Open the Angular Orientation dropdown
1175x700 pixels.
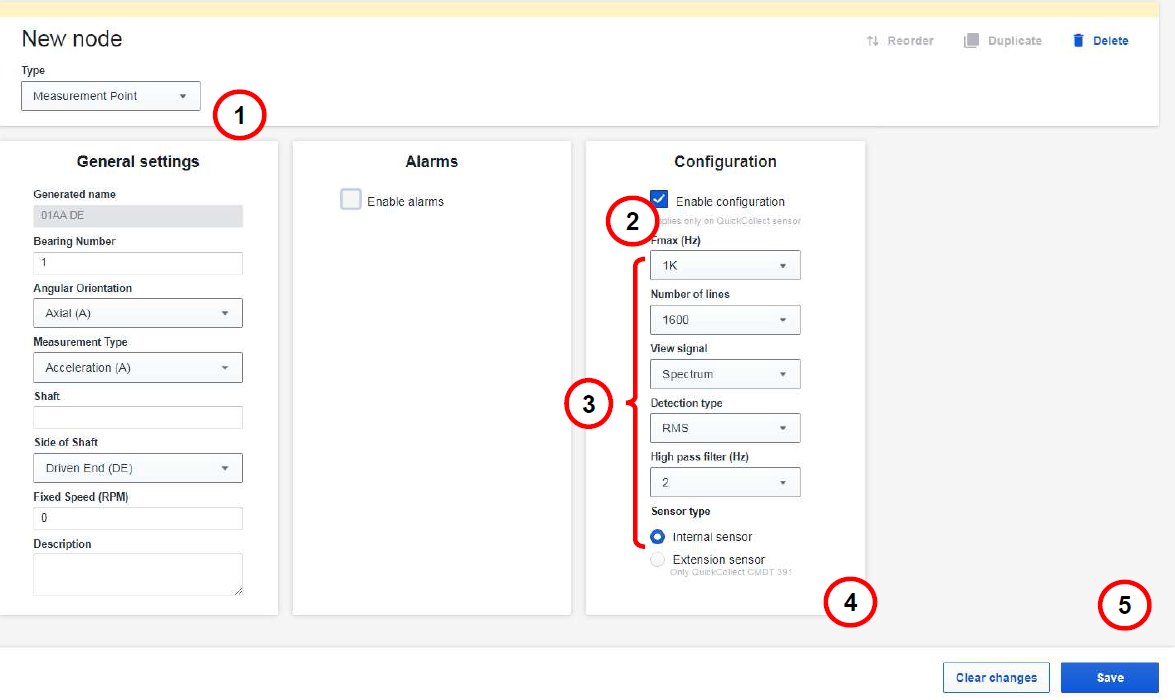(138, 313)
